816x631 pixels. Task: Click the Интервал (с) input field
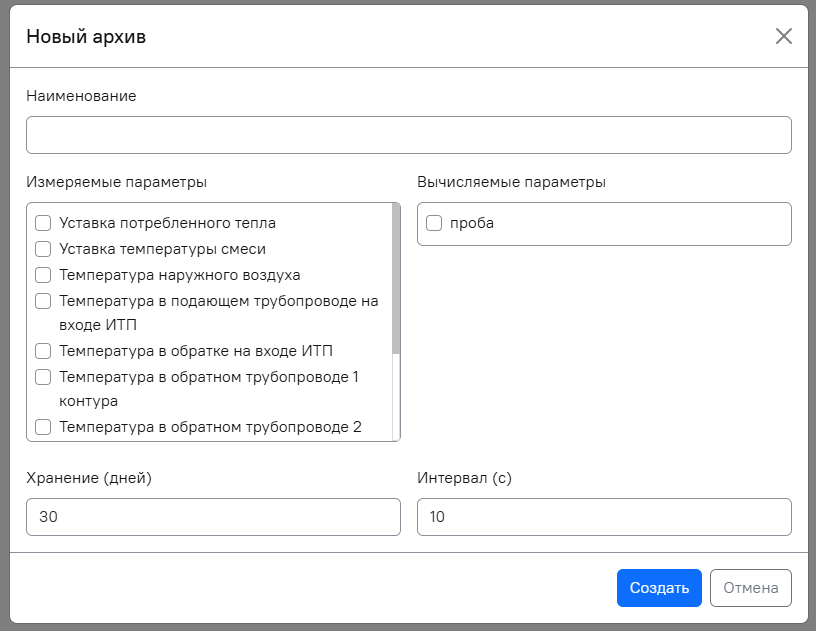(x=604, y=517)
